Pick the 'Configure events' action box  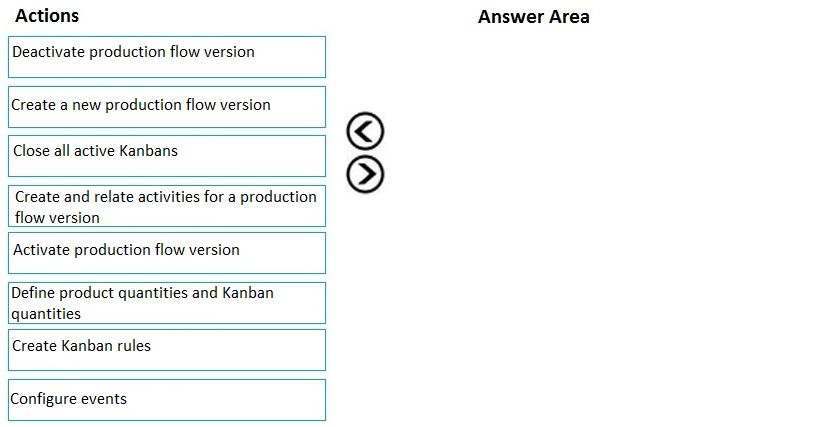pos(167,400)
